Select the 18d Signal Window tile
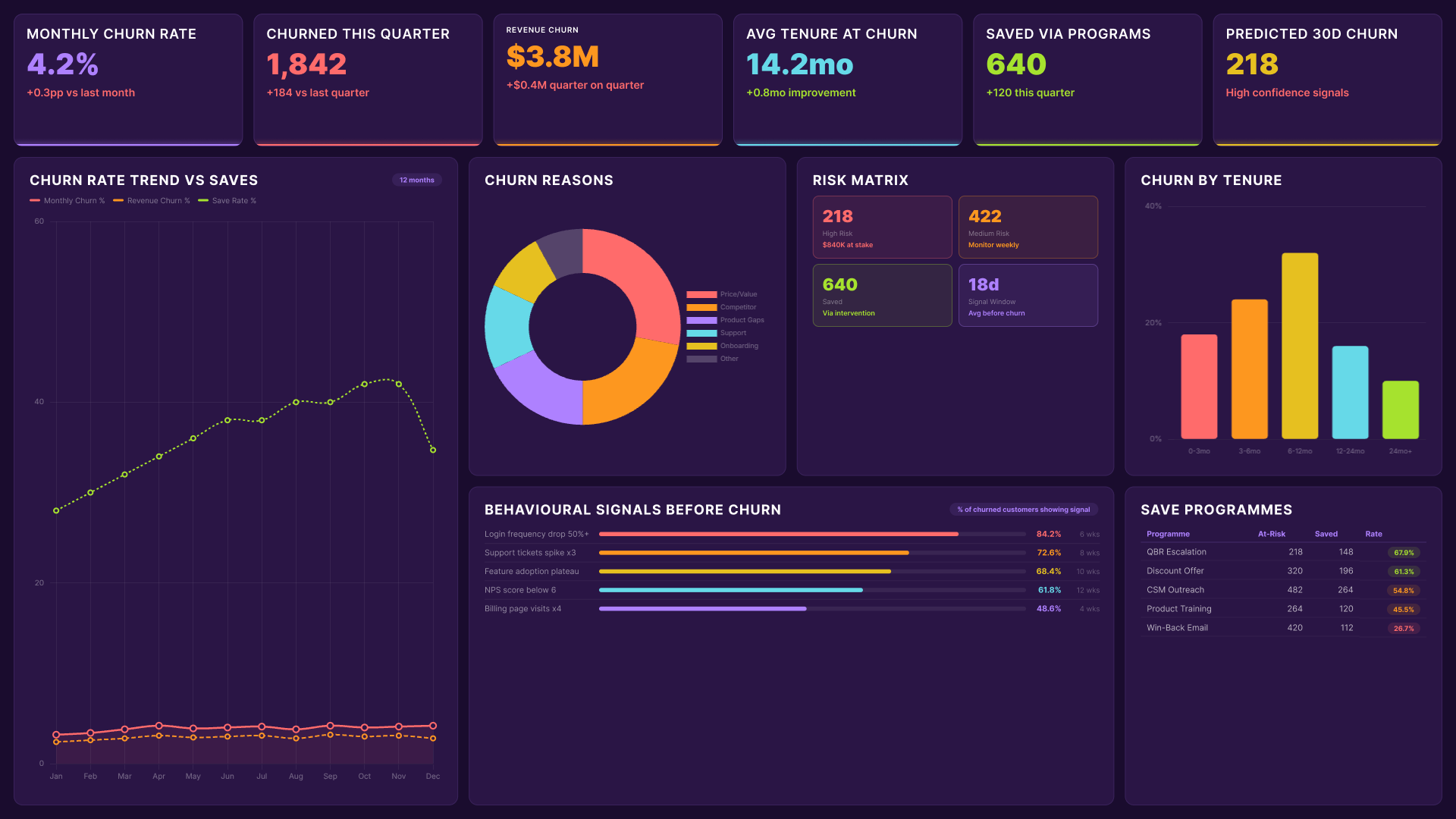This screenshot has height=819, width=1456. (x=1028, y=296)
